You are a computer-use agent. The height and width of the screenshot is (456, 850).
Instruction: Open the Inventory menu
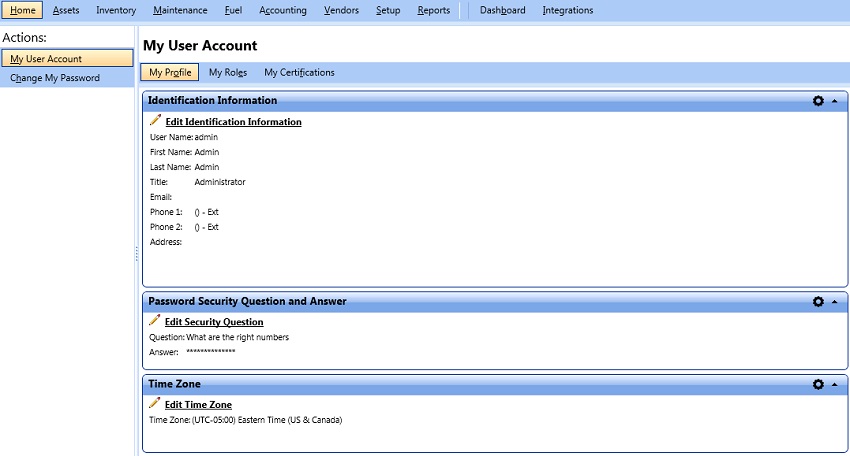116,10
